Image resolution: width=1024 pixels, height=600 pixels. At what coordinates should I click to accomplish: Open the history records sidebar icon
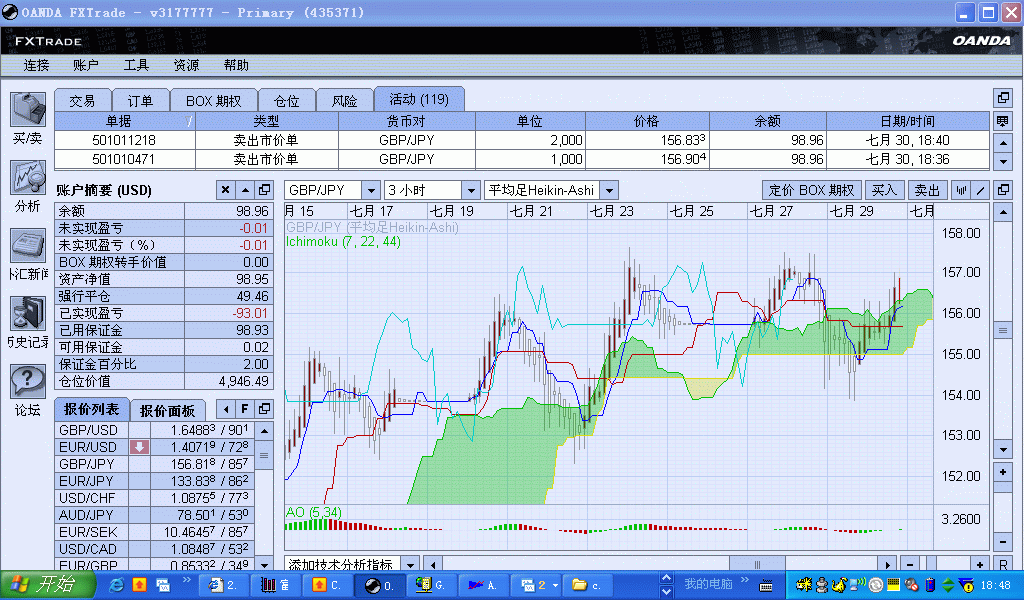27,314
